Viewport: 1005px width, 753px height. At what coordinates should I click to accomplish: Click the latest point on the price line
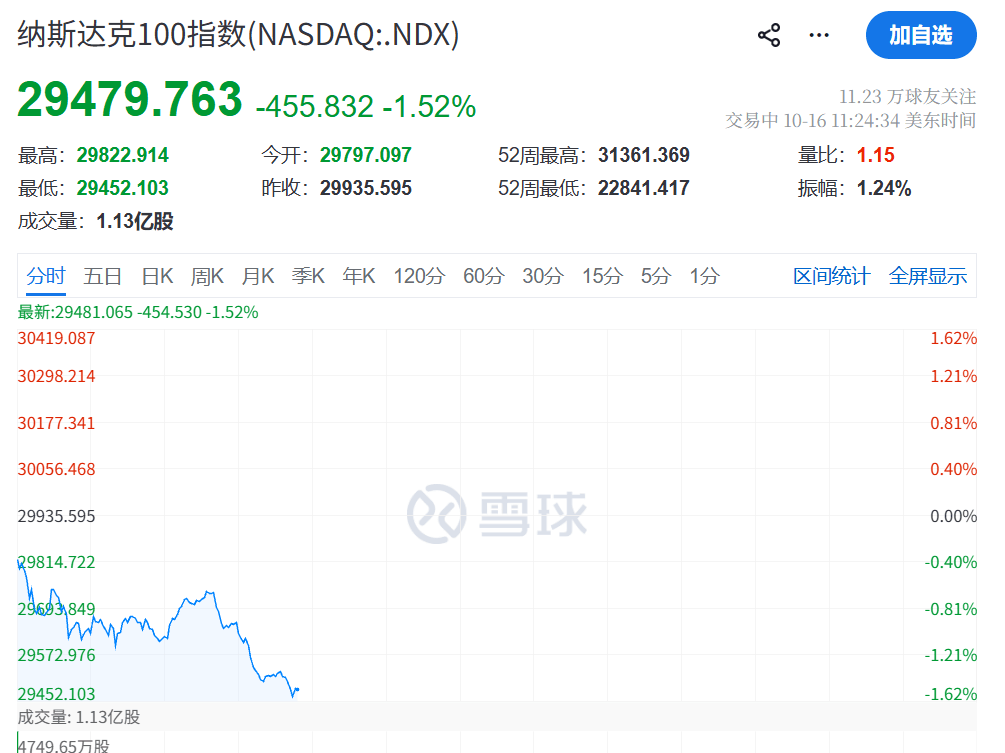(297, 690)
